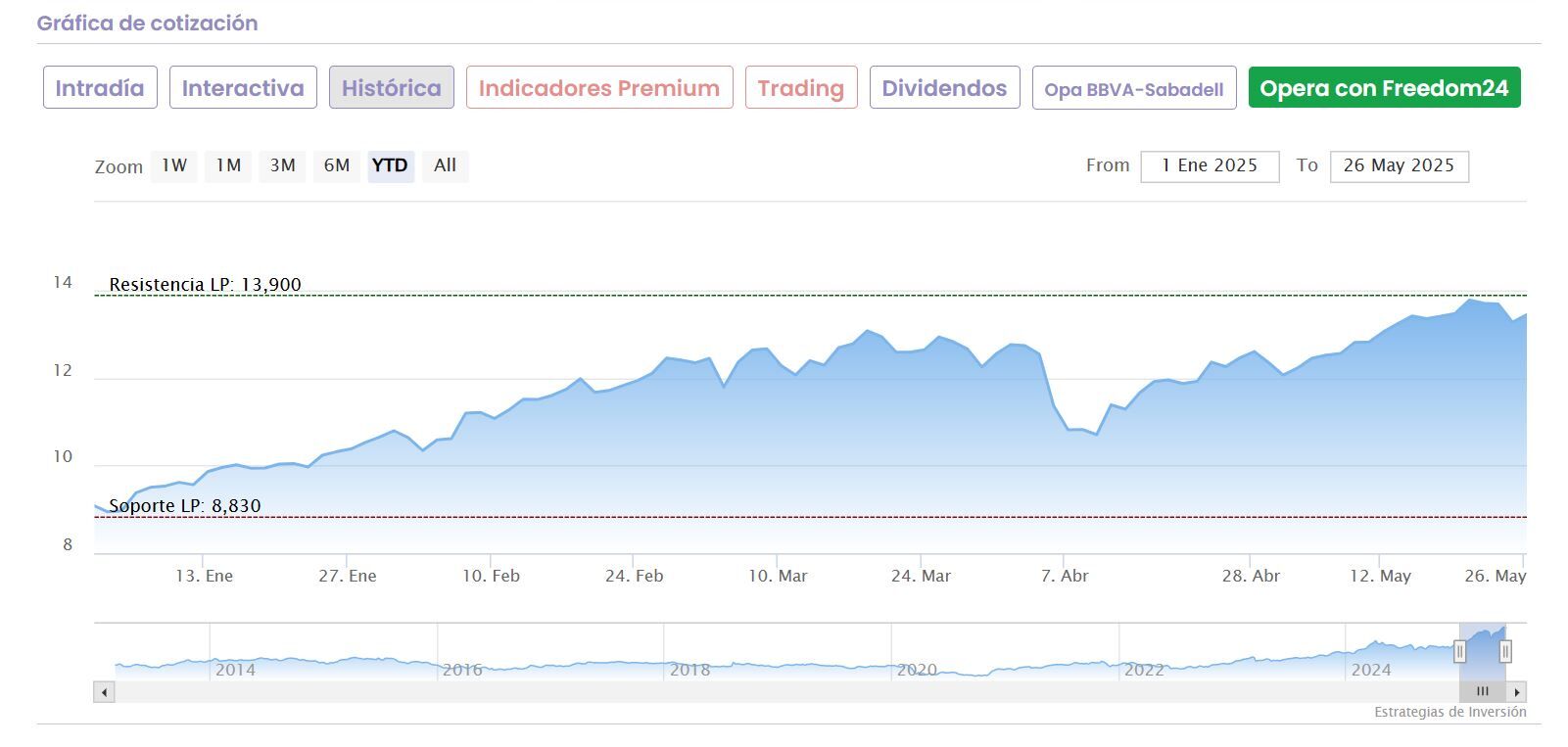Go to the Trading tab
1568x747 pixels.
point(801,88)
